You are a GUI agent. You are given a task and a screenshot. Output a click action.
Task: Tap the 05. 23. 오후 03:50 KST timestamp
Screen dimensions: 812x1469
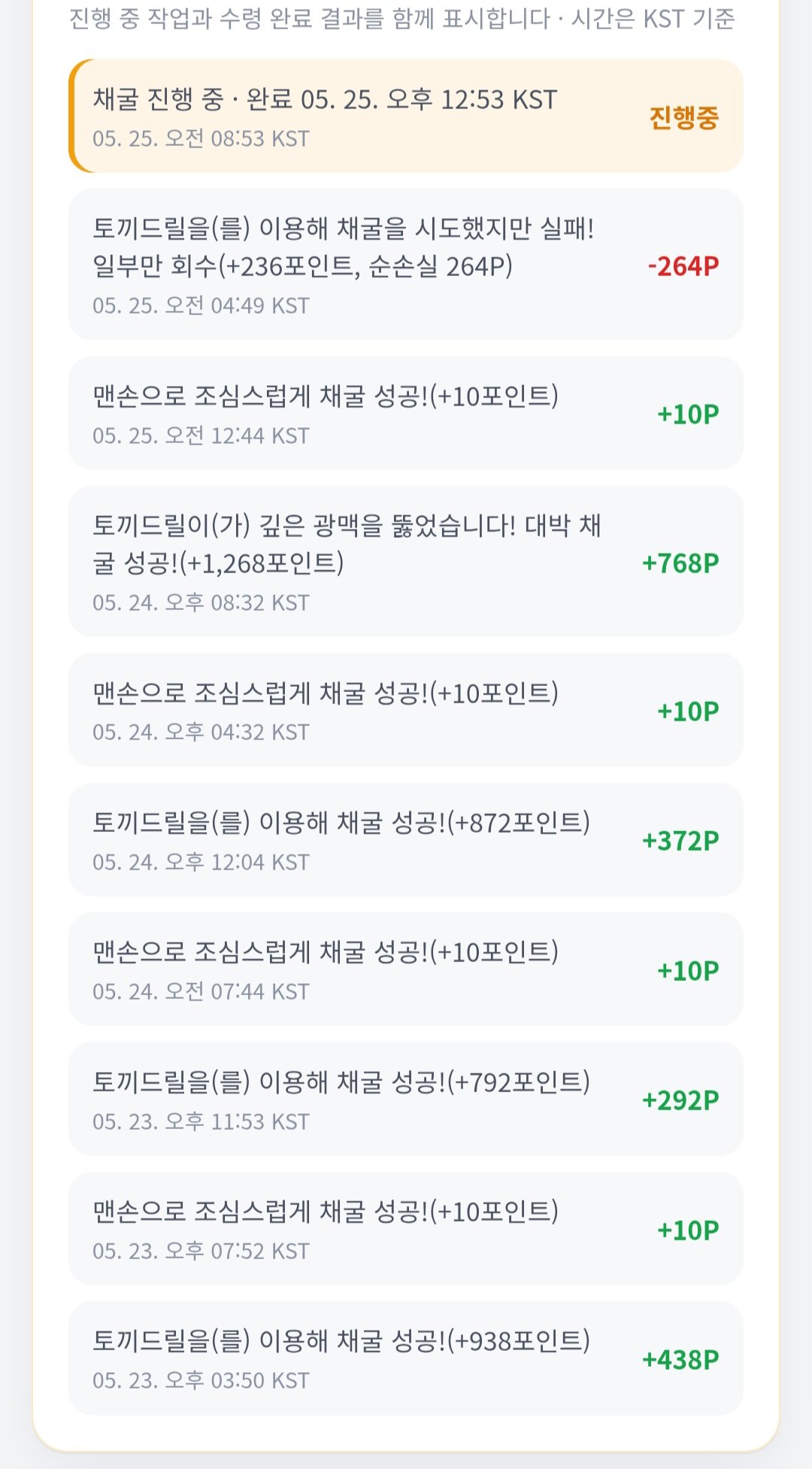(201, 1380)
